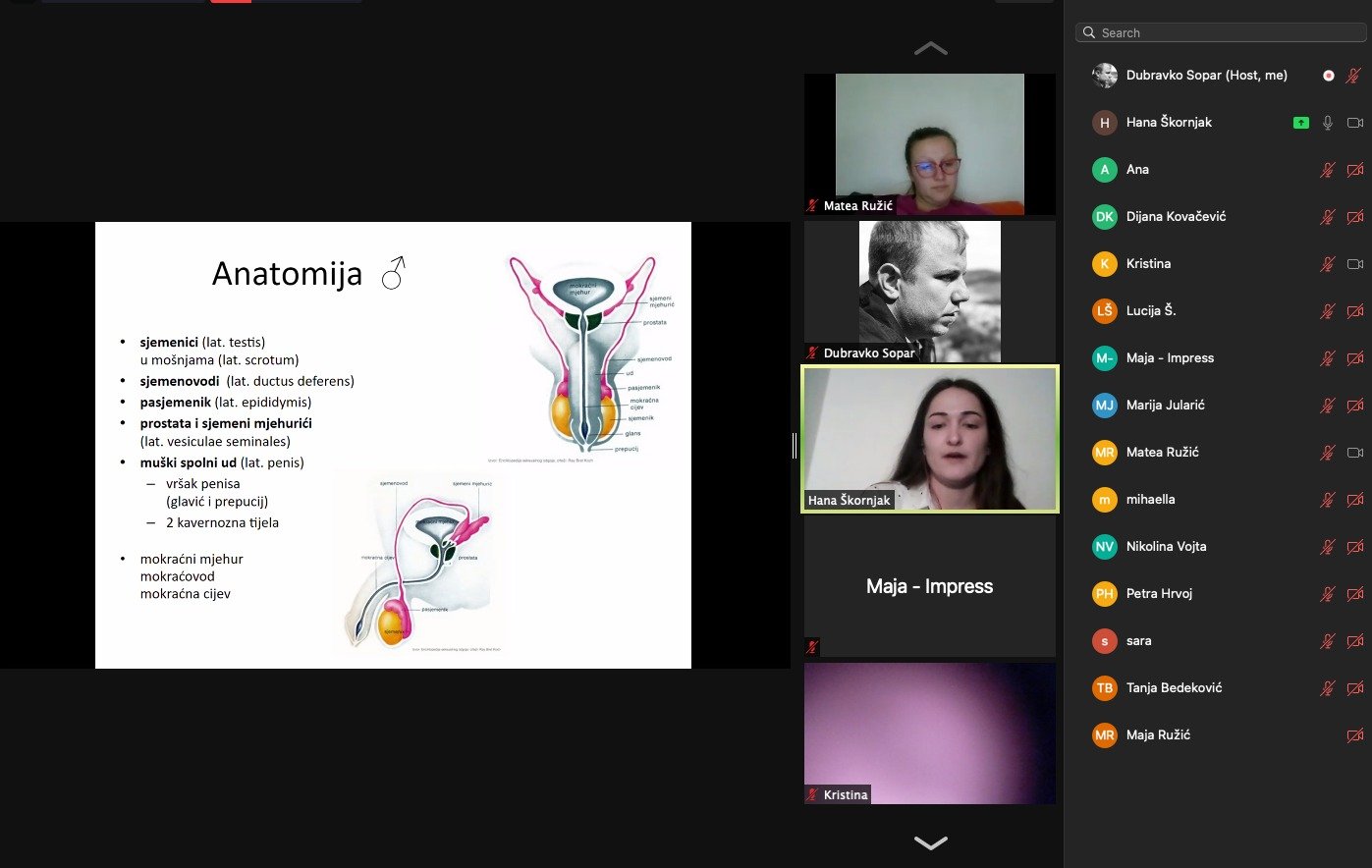Click Kristina's K avatar in participants list
This screenshot has height=868, width=1372.
click(1105, 264)
